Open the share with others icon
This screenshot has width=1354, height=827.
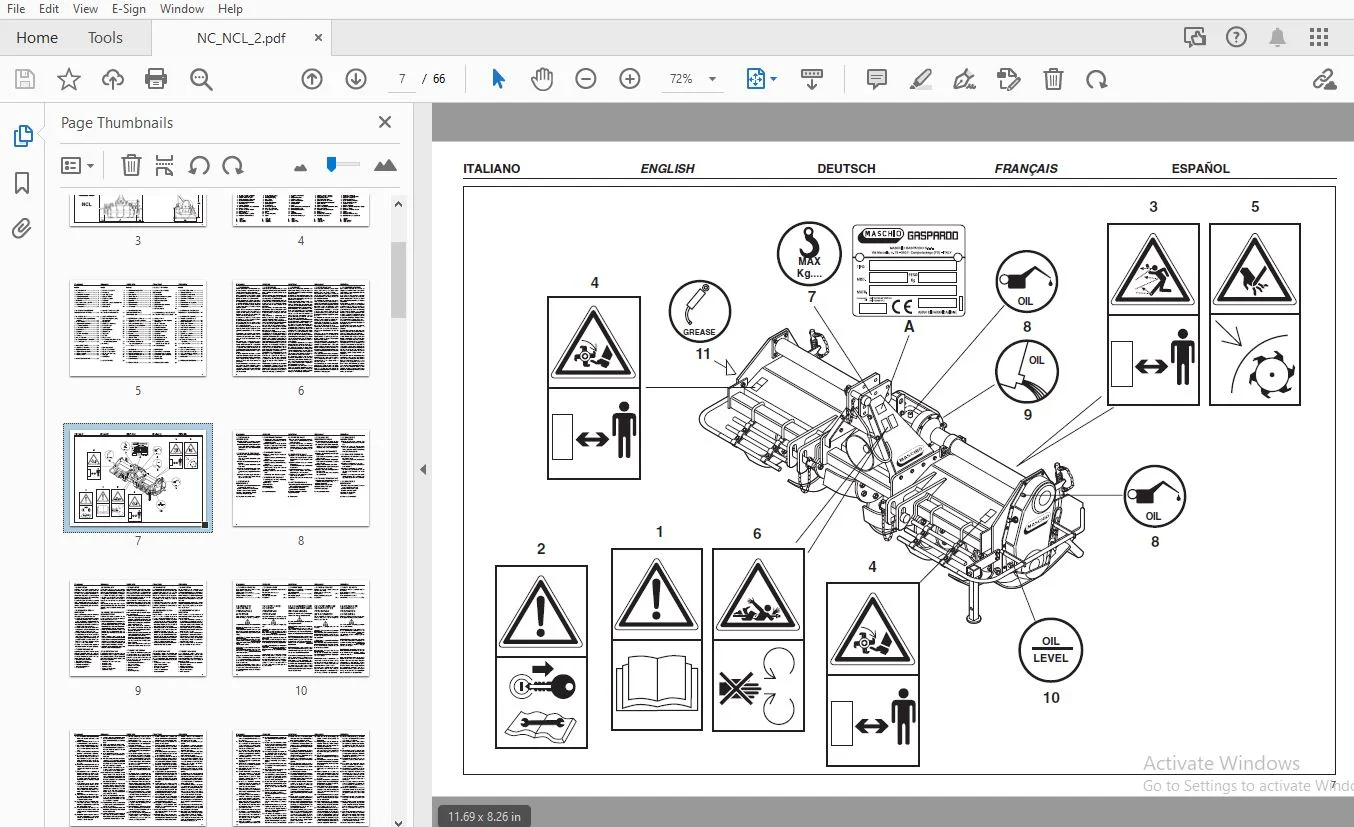pyautogui.click(x=1195, y=38)
